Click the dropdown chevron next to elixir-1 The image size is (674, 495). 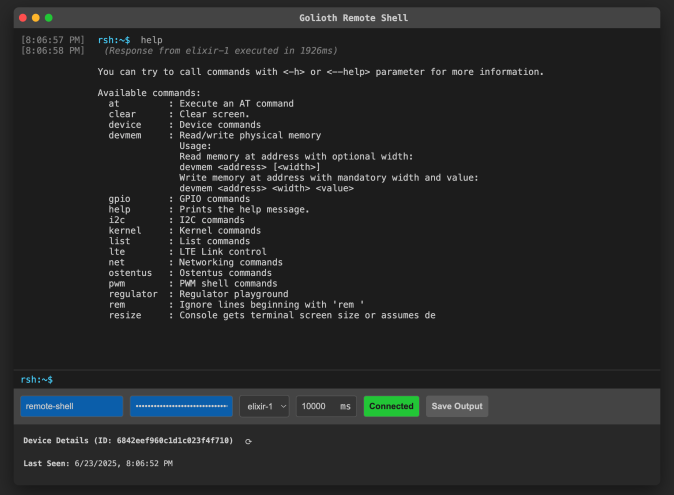click(283, 406)
